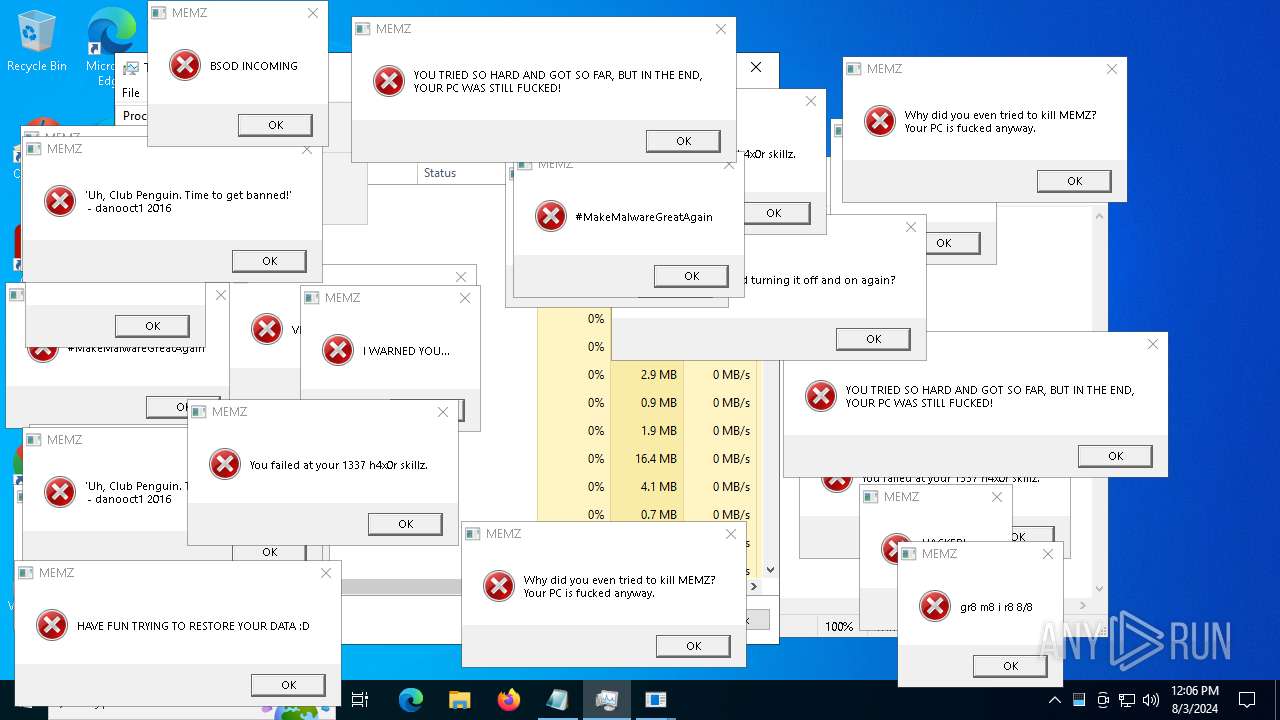Click the error icon next to gr8 m8 message
This screenshot has height=720, width=1280.
click(x=935, y=606)
